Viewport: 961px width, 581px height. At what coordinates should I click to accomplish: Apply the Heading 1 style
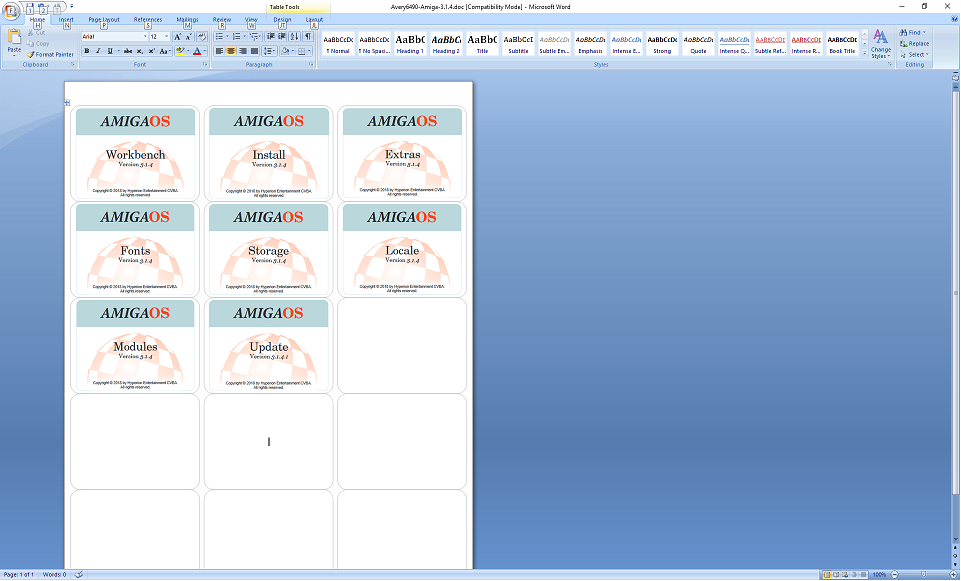pos(409,44)
